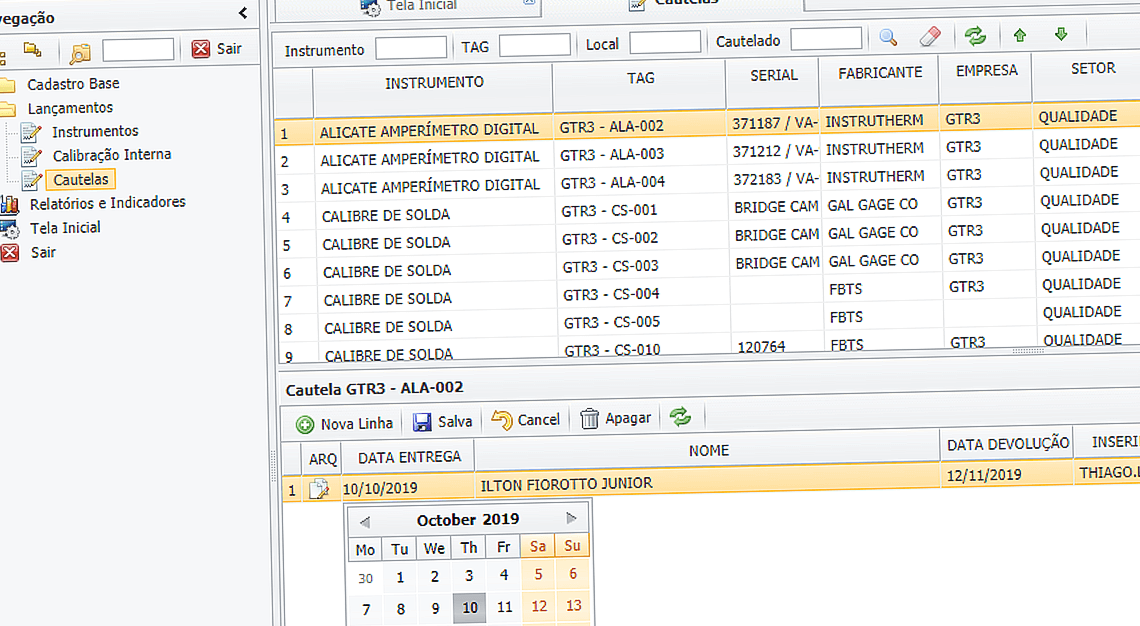The height and width of the screenshot is (626, 1140).
Task: Click the magnifier search icon in filter toolbar
Action: pos(888,36)
